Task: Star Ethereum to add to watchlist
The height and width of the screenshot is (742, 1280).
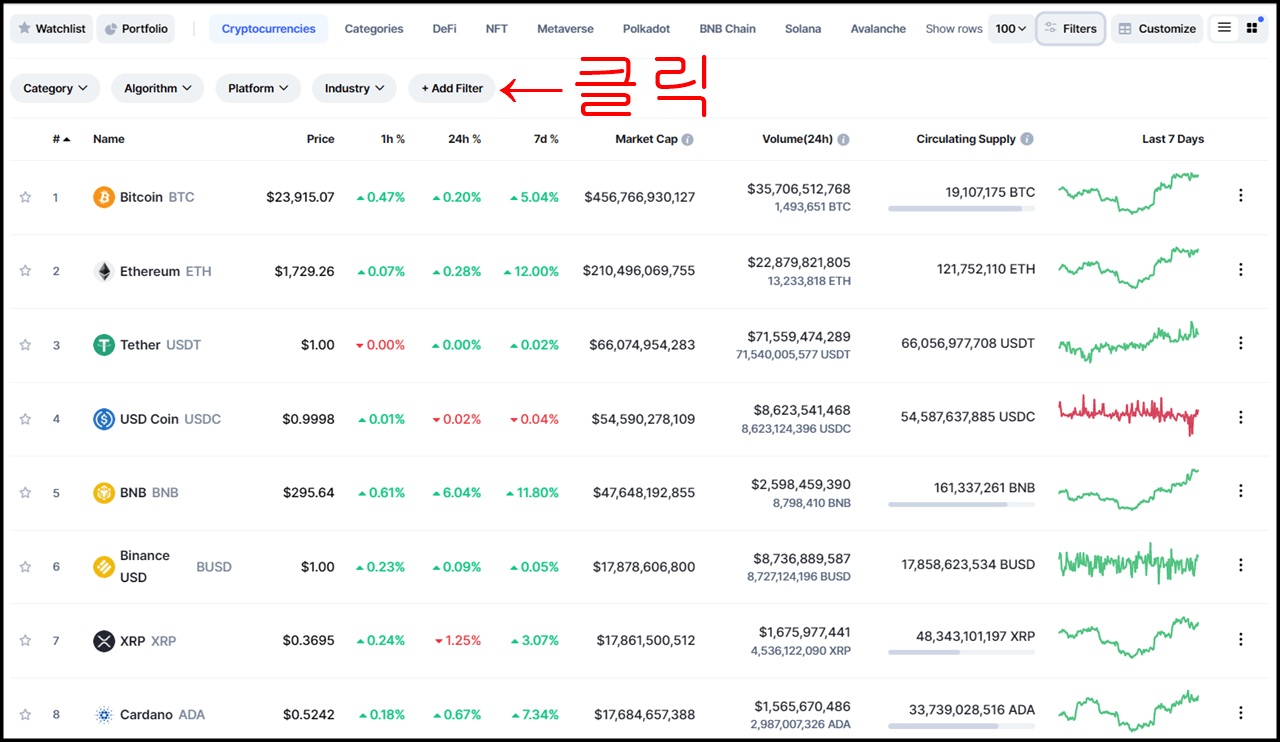Action: click(26, 271)
